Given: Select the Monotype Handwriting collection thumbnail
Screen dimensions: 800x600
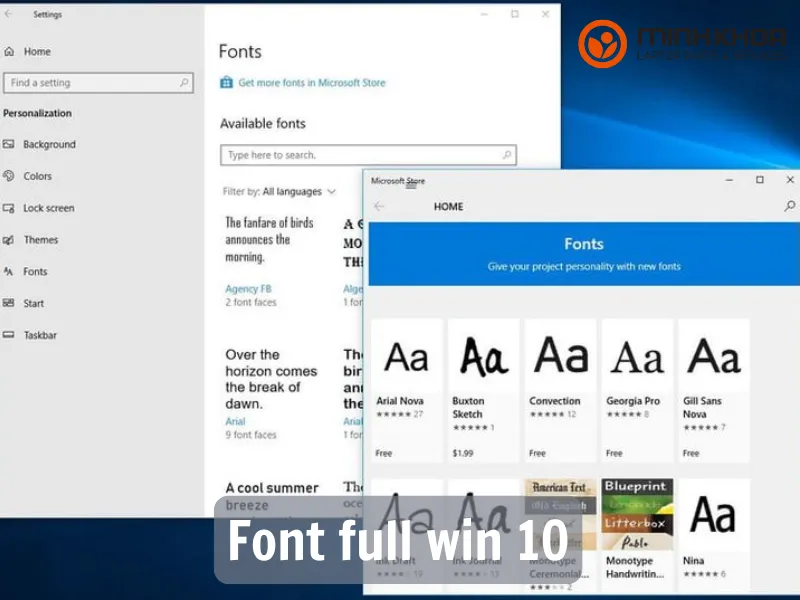Looking at the screenshot, I should (637, 514).
